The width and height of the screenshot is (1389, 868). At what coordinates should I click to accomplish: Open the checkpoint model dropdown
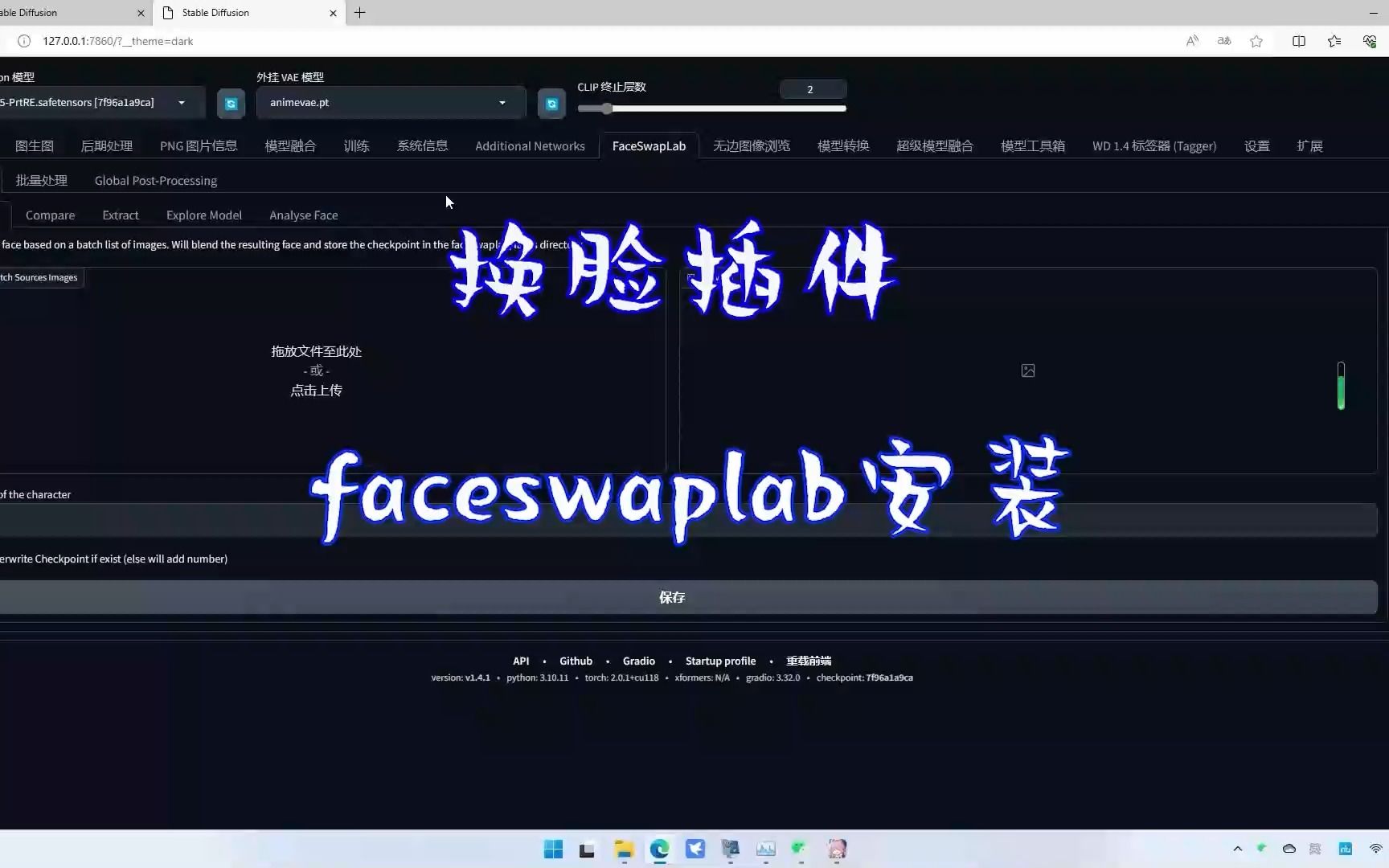[180, 103]
